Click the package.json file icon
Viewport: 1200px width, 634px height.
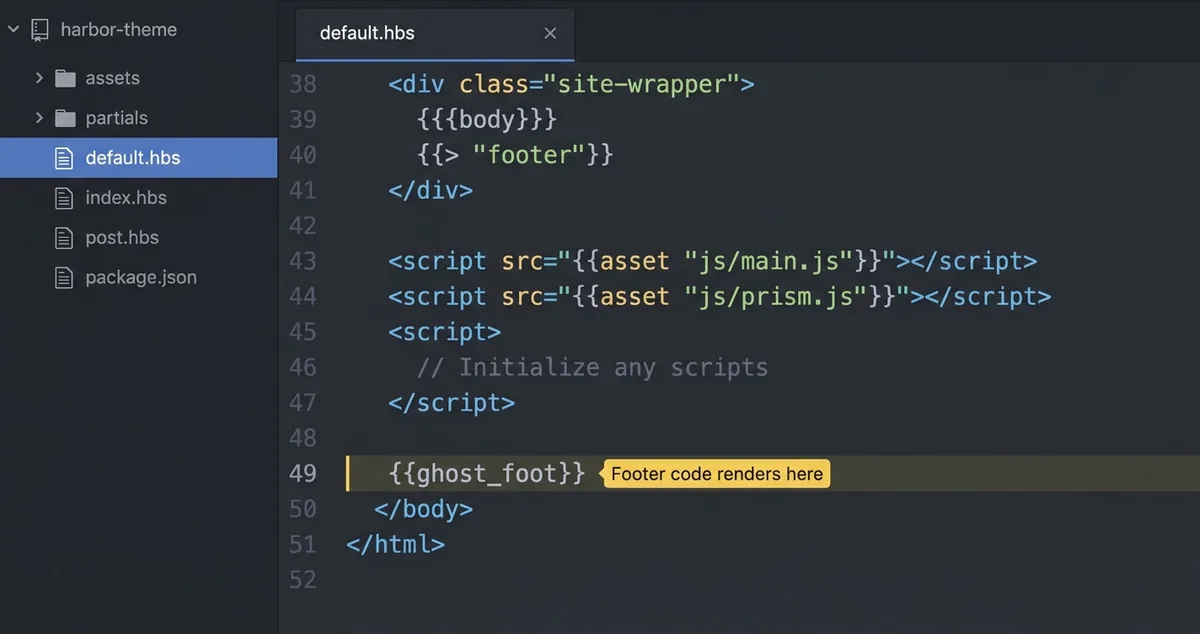65,277
